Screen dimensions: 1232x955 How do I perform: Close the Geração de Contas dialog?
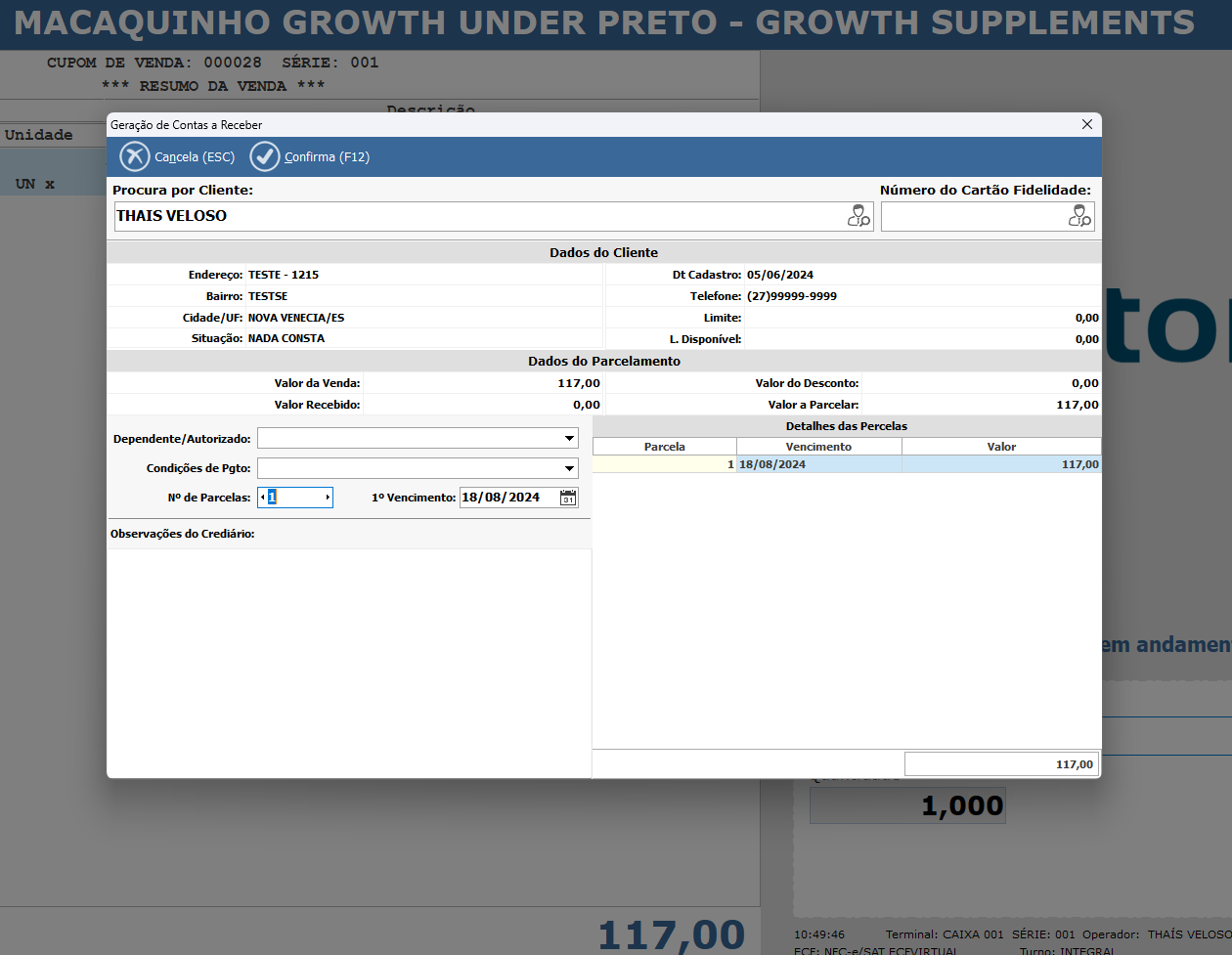tap(1086, 124)
